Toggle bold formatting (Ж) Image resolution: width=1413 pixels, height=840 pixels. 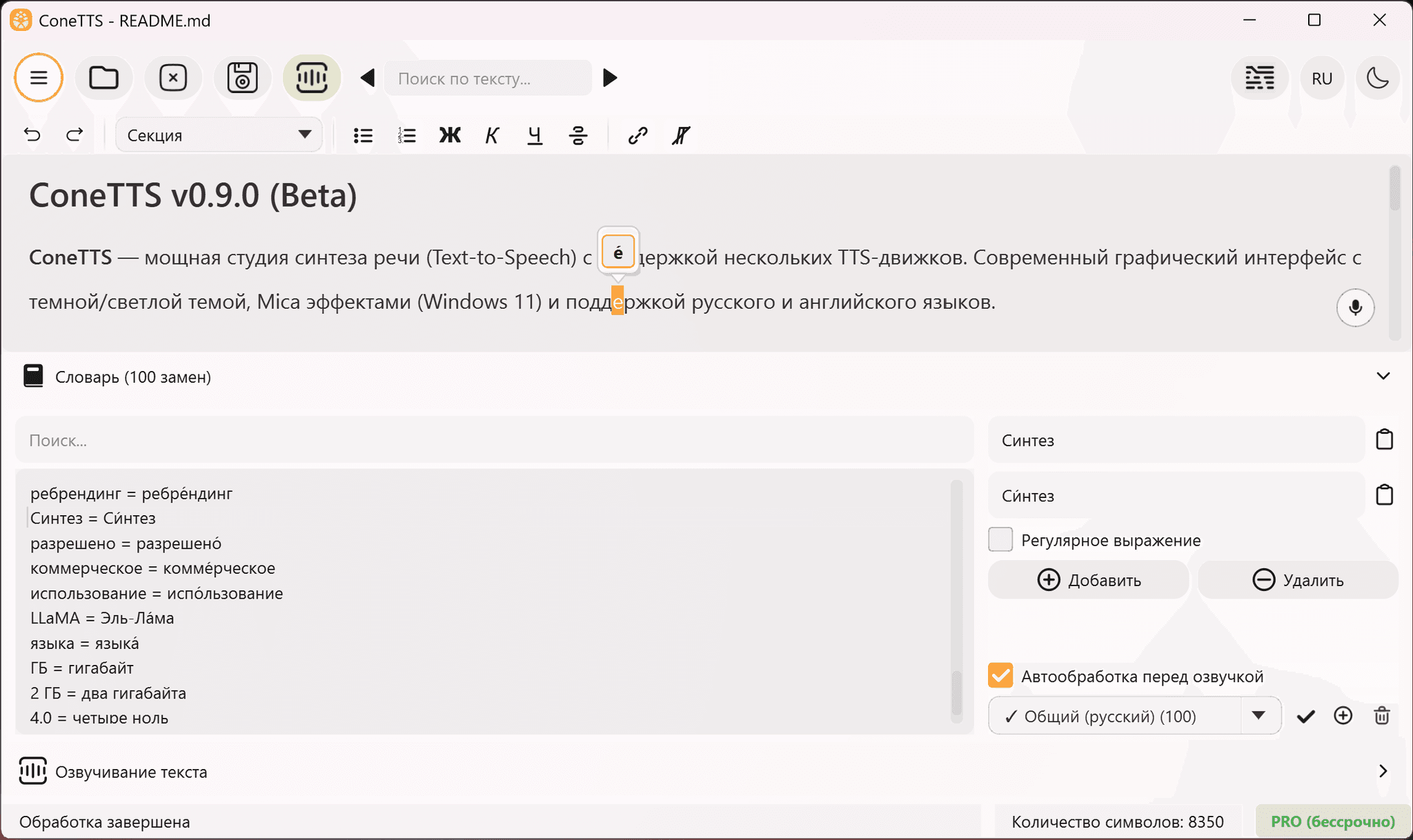pos(450,135)
